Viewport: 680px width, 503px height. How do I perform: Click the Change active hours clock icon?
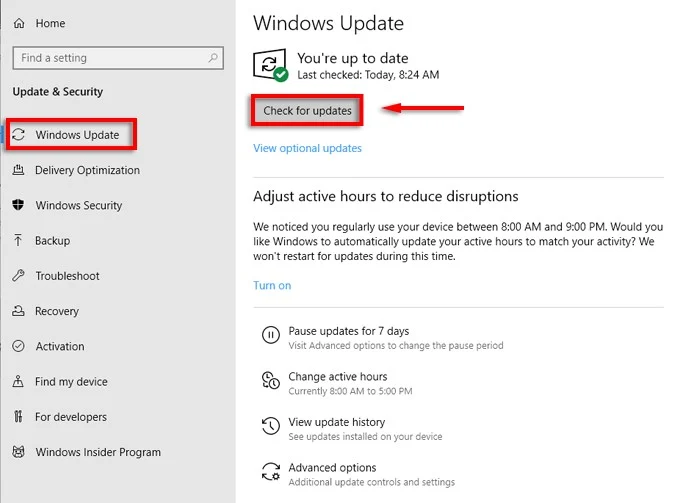pyautogui.click(x=271, y=380)
